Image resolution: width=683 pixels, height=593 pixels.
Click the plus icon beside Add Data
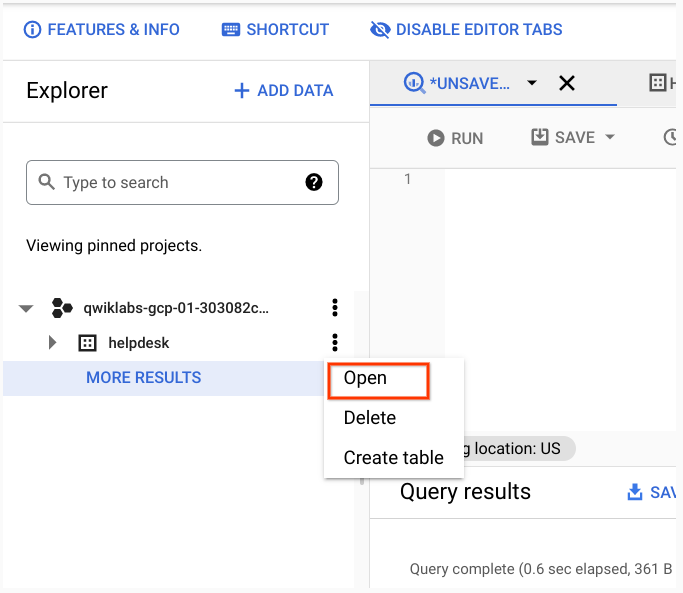click(242, 91)
